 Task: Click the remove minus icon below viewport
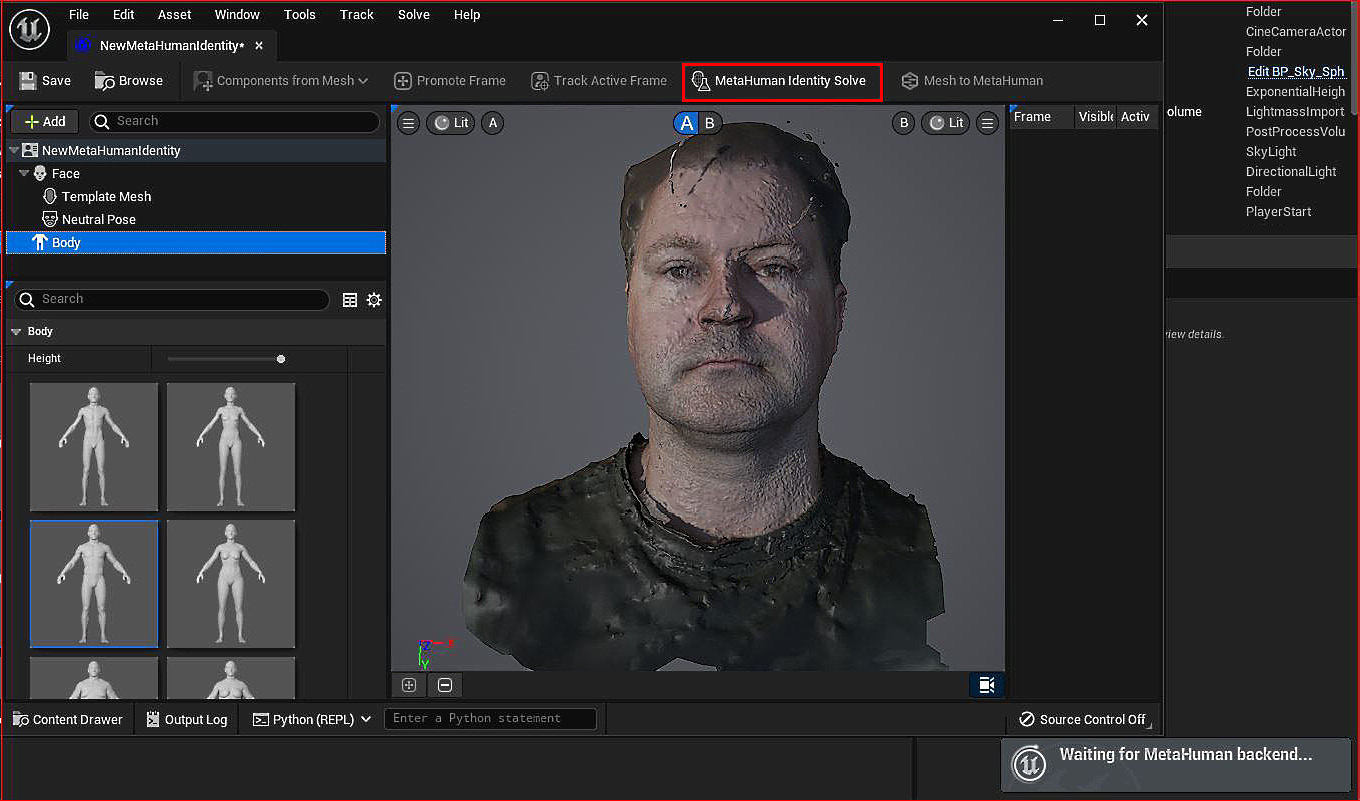pos(445,685)
